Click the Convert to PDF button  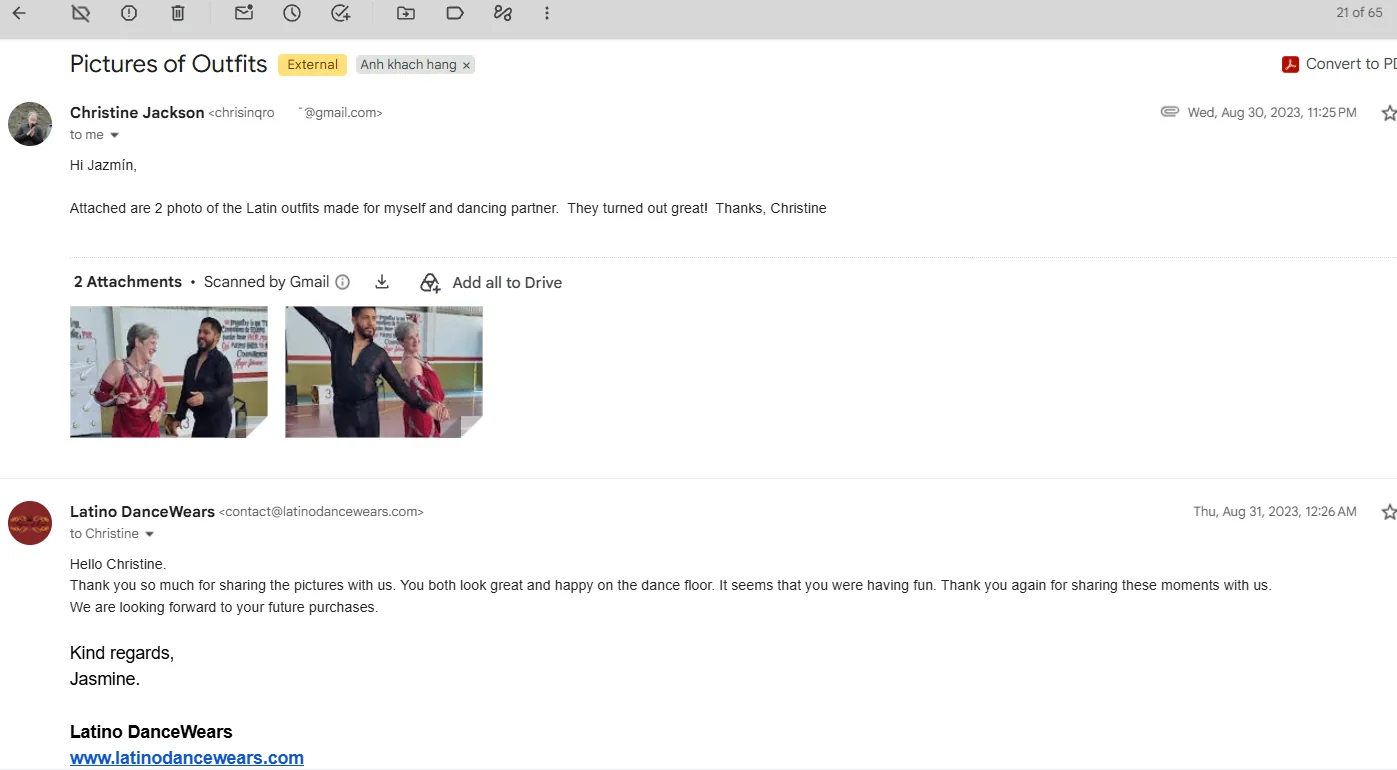click(1339, 64)
